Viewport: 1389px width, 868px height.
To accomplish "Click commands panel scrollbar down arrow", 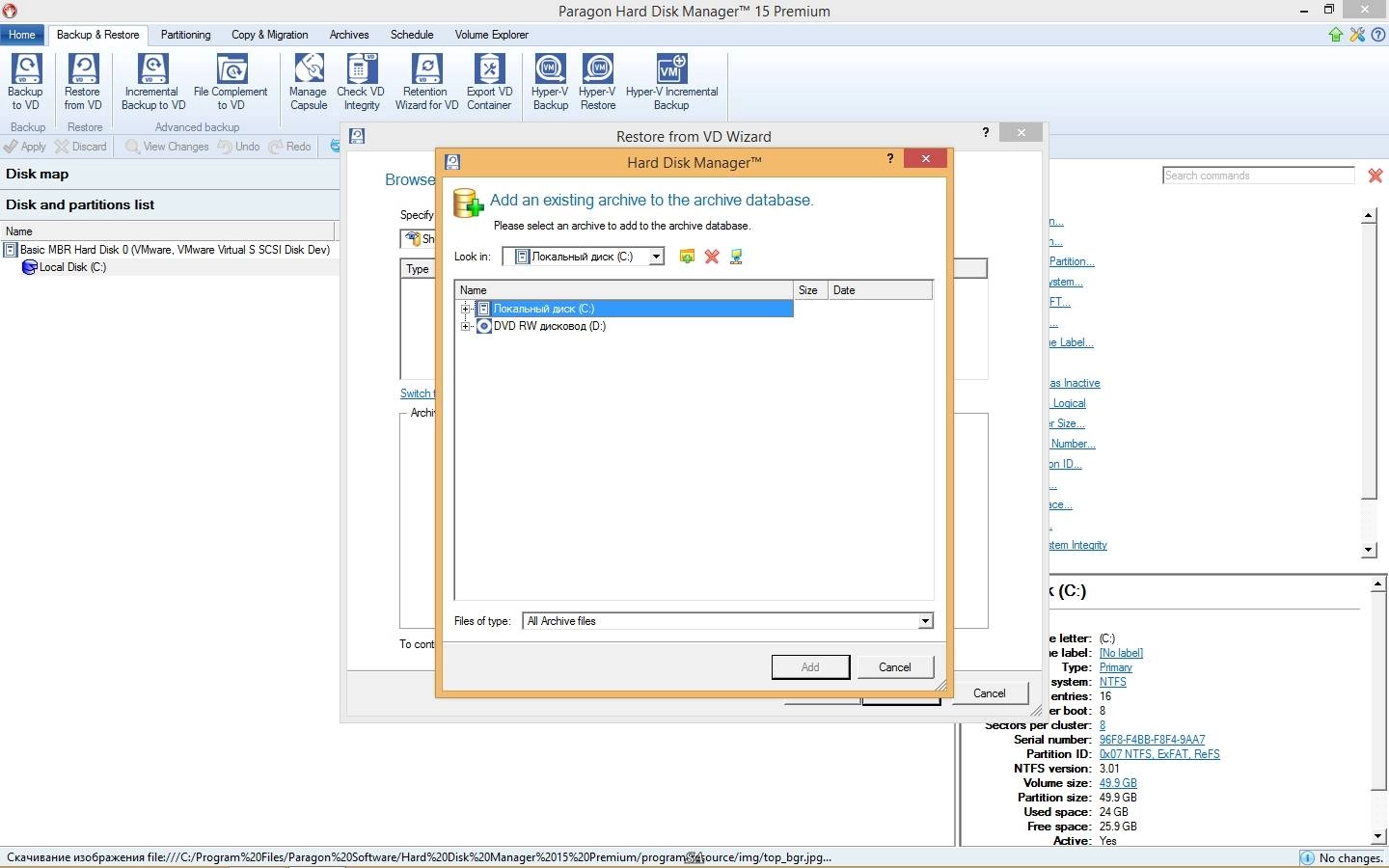I will 1369,550.
